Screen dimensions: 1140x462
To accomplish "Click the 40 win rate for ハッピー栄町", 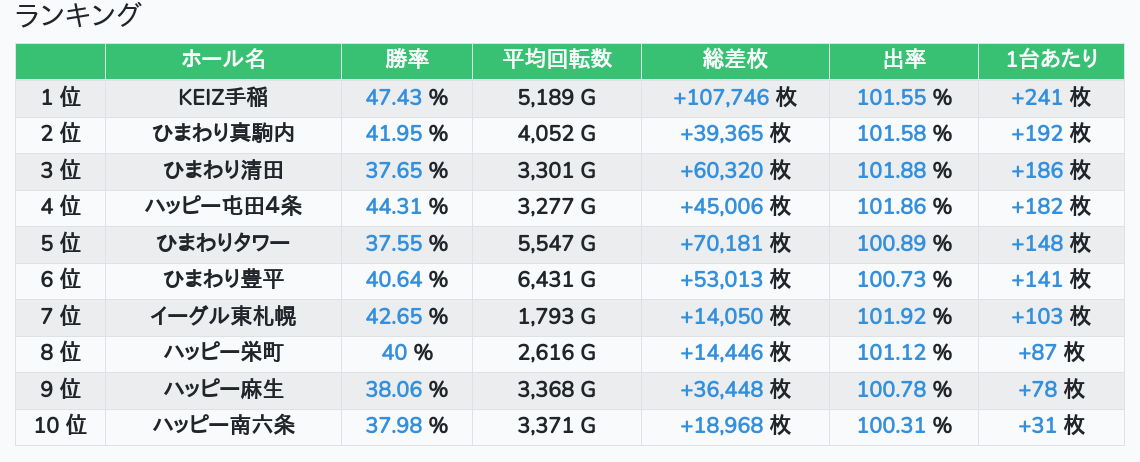I will (x=394, y=352).
